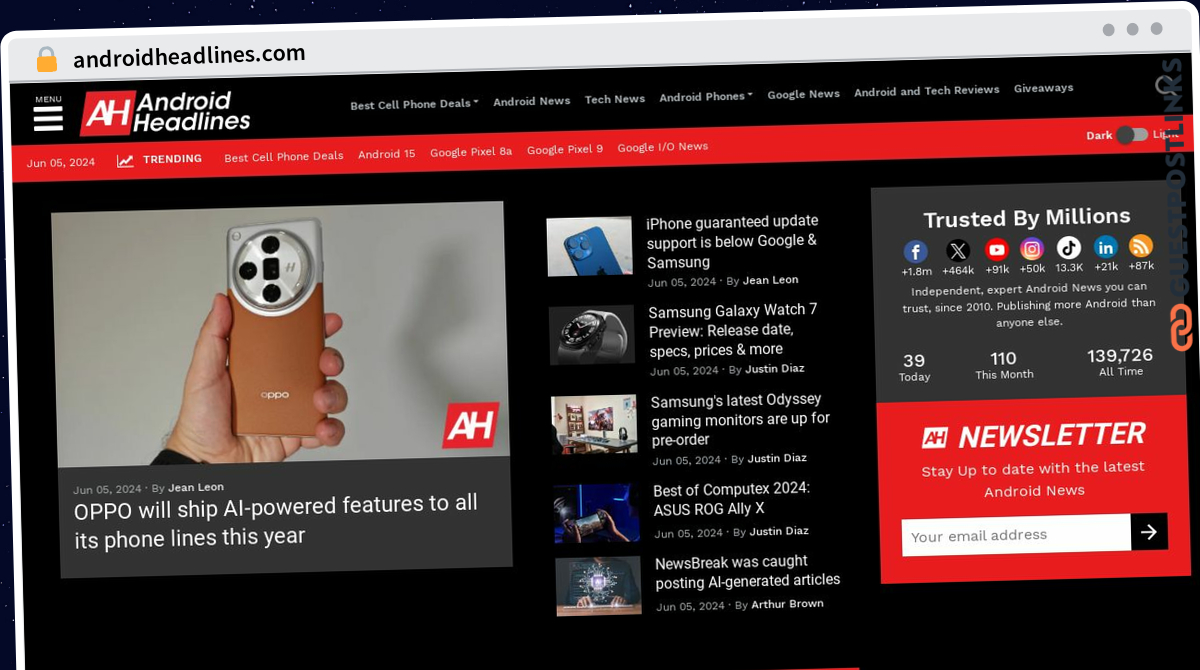Open the X (Twitter) social icon

958,251
